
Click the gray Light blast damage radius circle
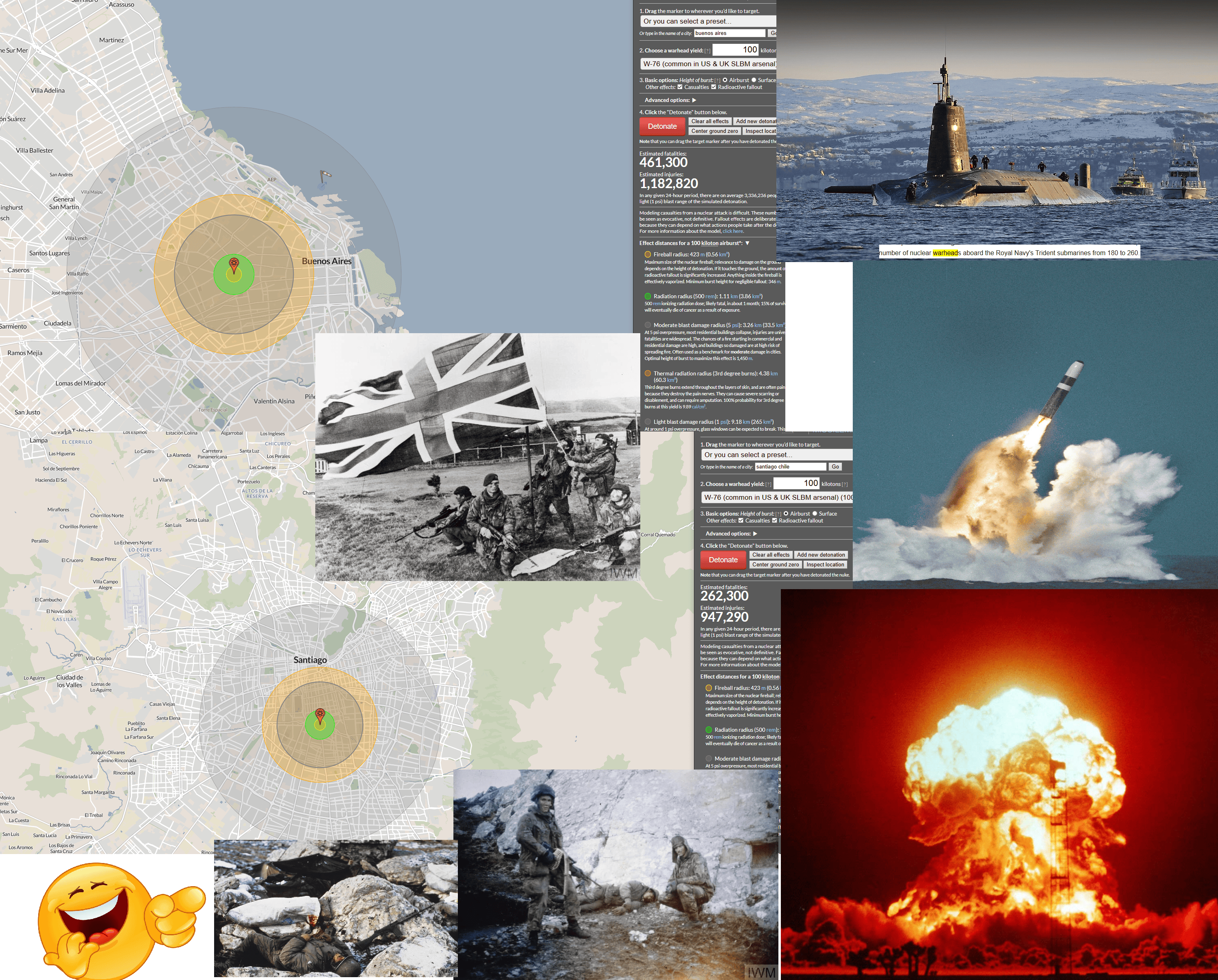648,422
